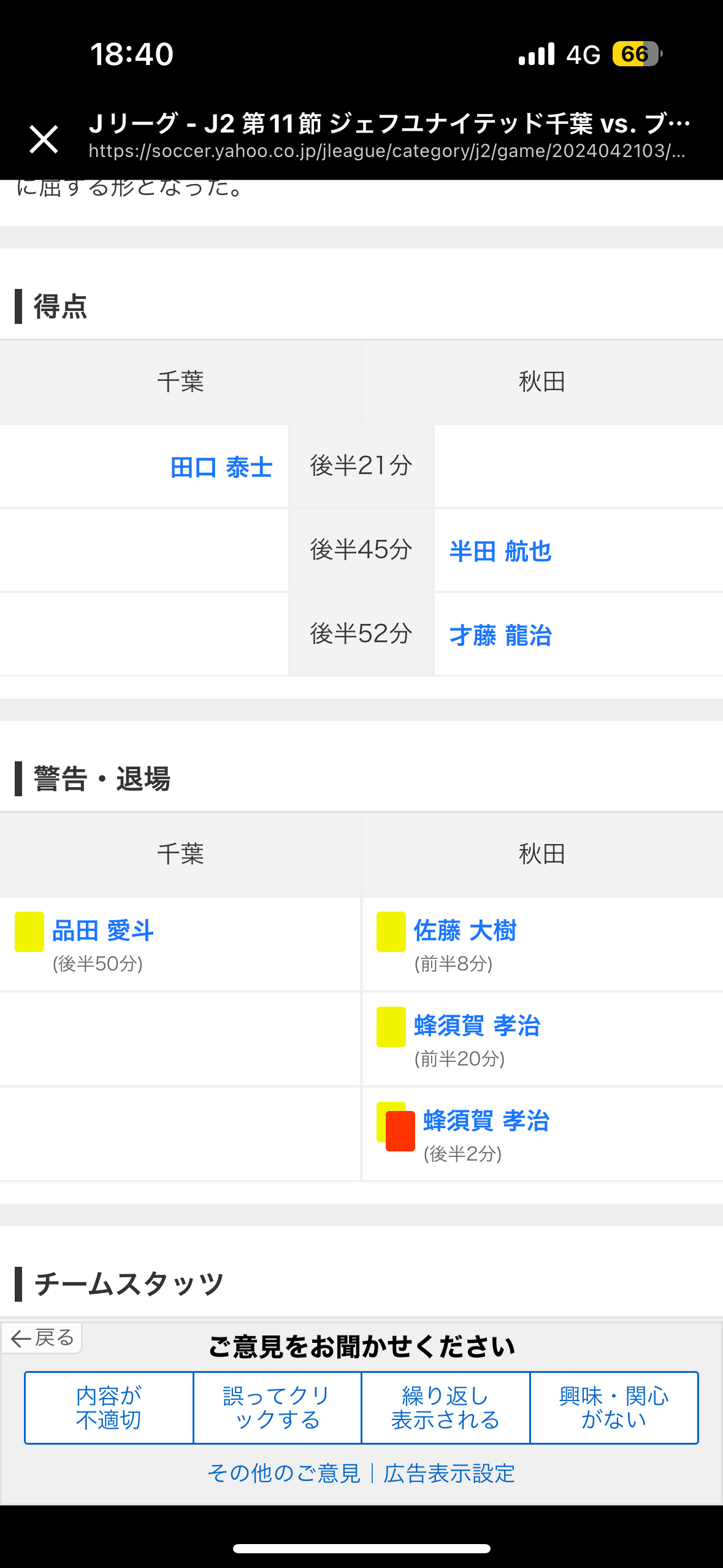Open その他のご意見 link

click(x=284, y=1473)
